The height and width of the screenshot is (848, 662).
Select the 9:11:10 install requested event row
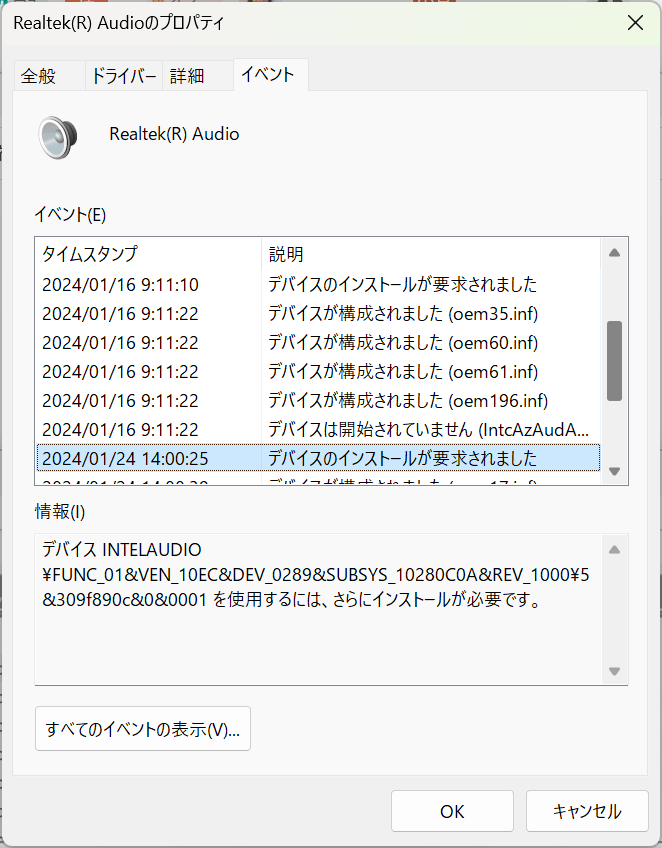pos(318,284)
